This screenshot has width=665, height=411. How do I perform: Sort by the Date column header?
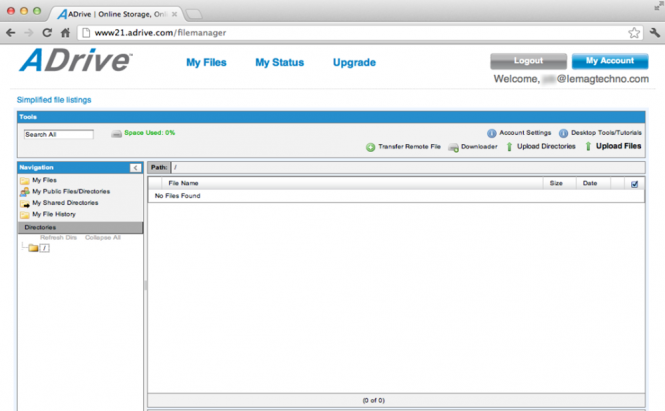click(593, 184)
